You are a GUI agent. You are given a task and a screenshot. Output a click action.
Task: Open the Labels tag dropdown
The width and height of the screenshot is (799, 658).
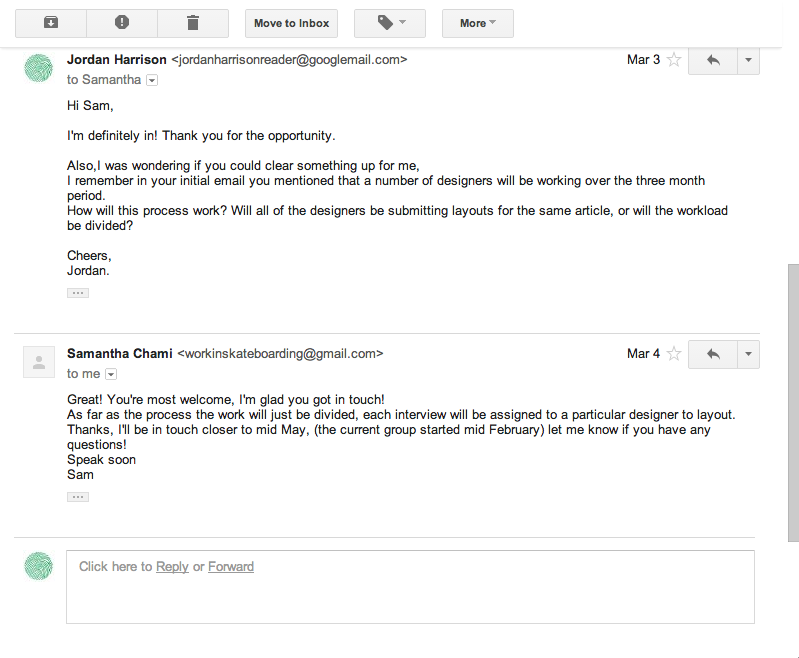tap(389, 23)
